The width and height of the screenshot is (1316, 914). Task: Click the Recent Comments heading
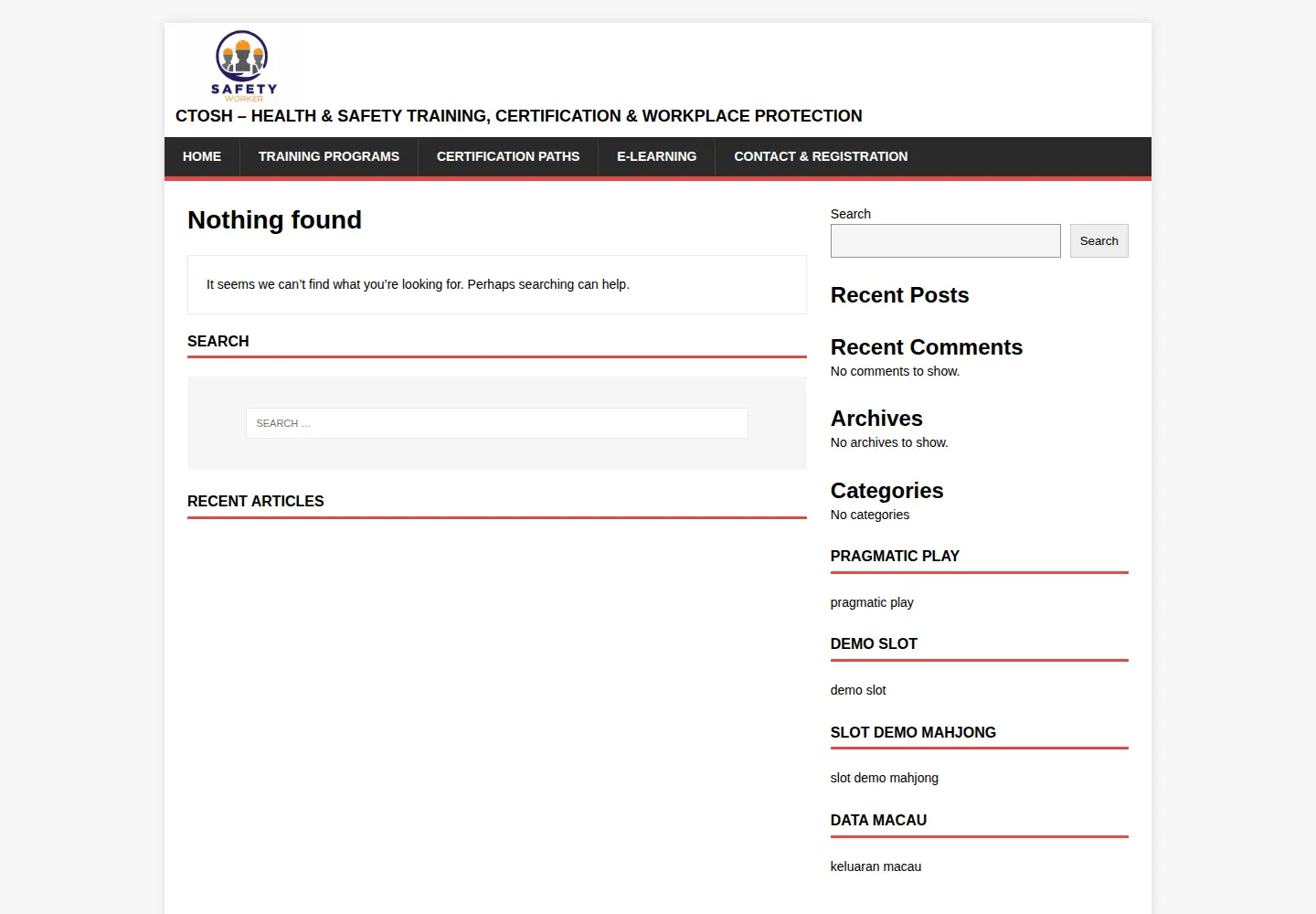coord(926,347)
